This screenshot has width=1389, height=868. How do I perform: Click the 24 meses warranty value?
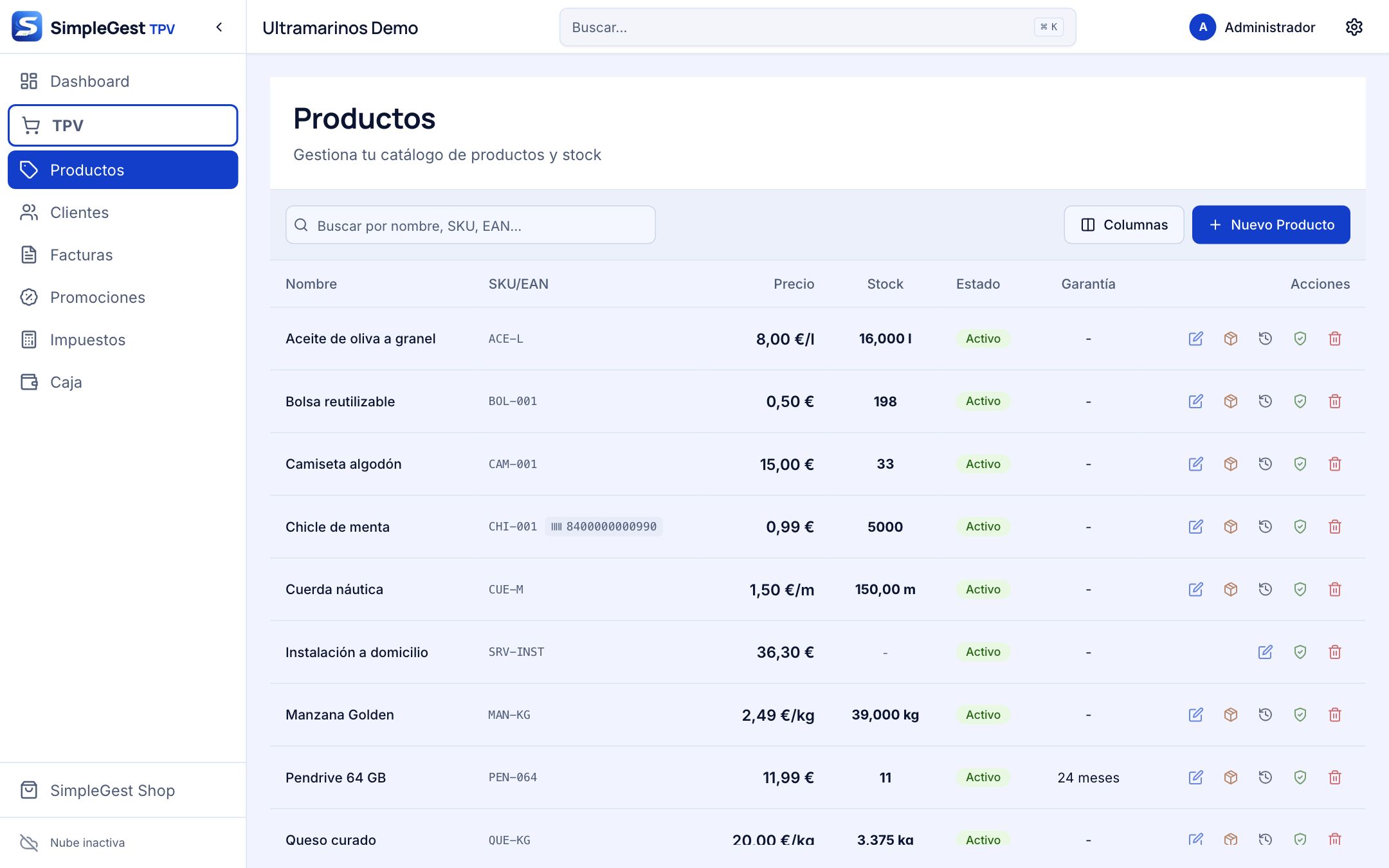(1088, 778)
